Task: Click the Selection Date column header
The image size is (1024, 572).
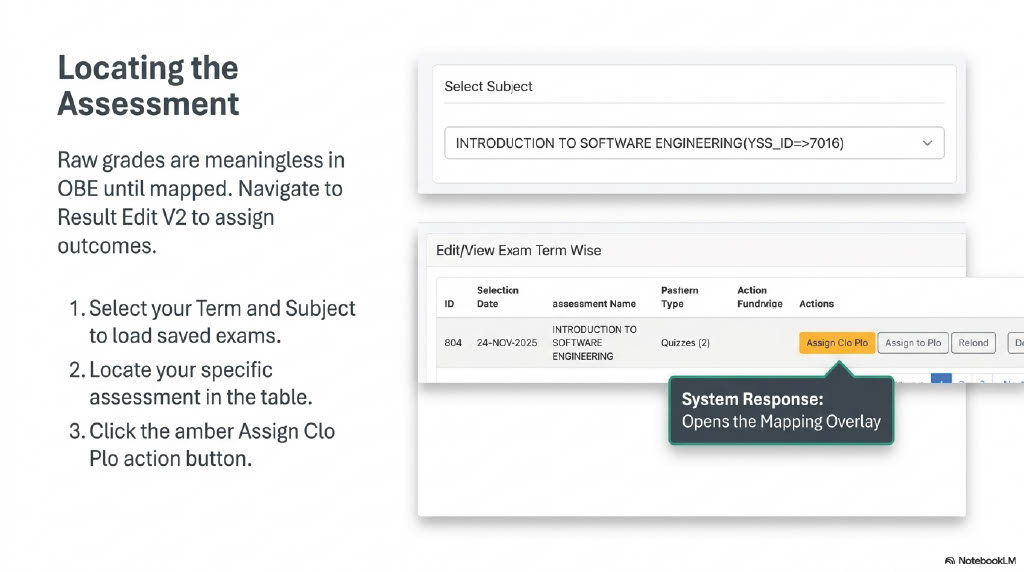Action: (498, 297)
